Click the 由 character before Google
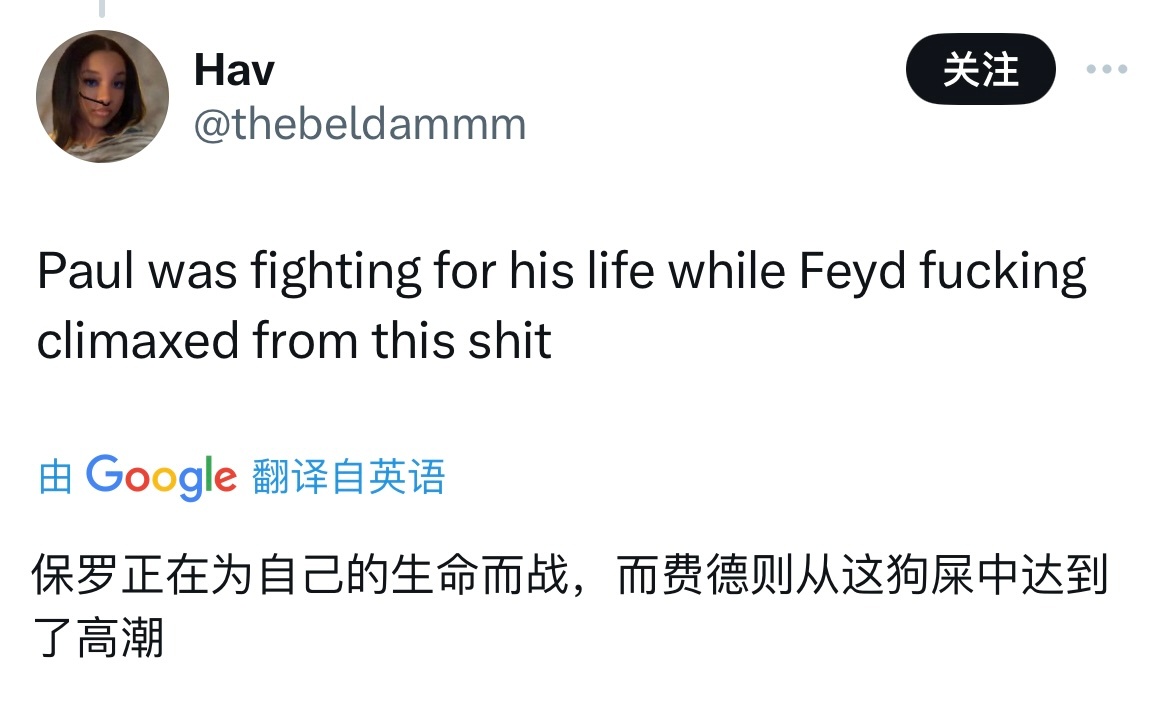Viewport: 1170px width, 722px height. pos(56,477)
